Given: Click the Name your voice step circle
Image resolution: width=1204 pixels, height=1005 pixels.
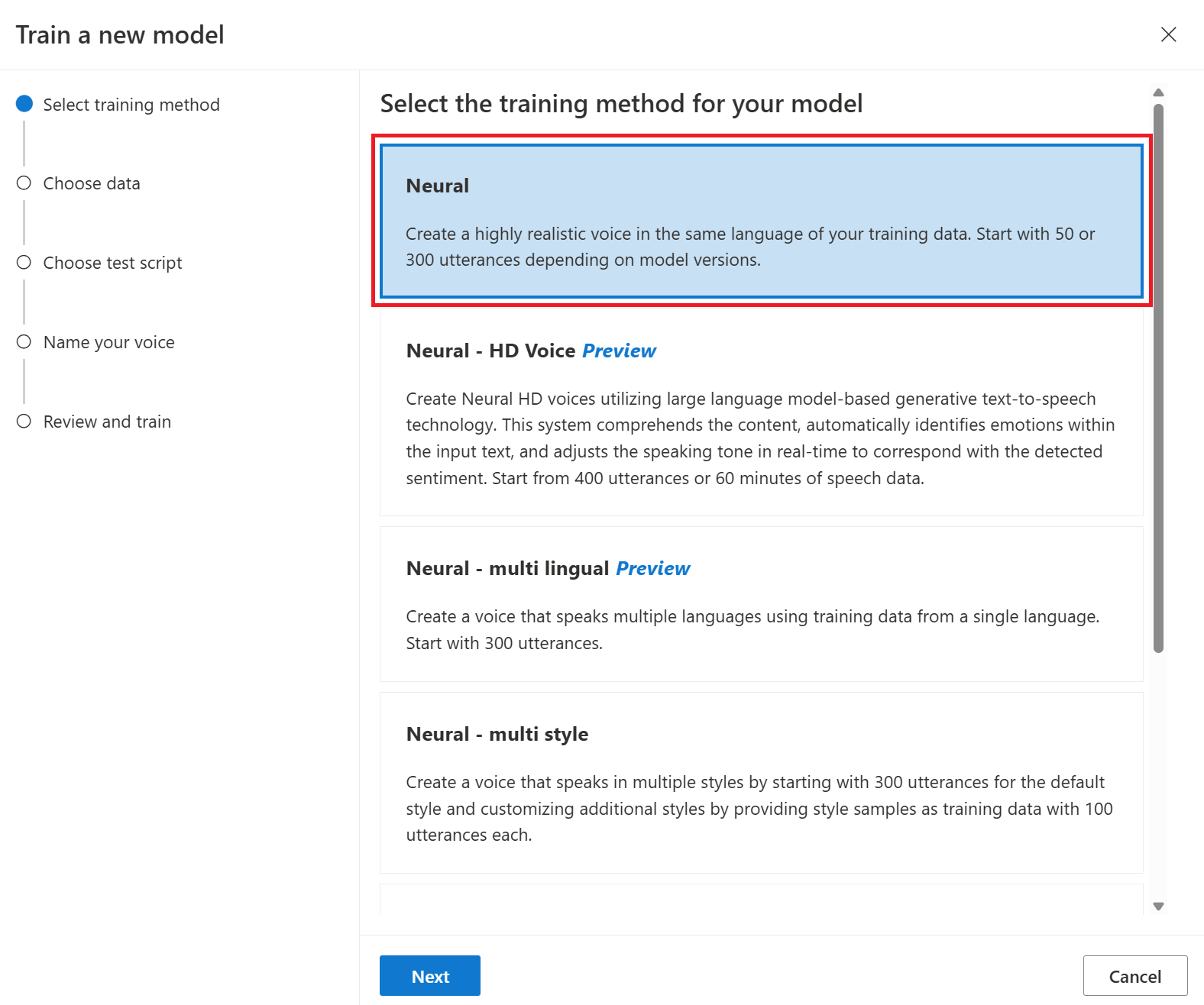Looking at the screenshot, I should (x=24, y=342).
